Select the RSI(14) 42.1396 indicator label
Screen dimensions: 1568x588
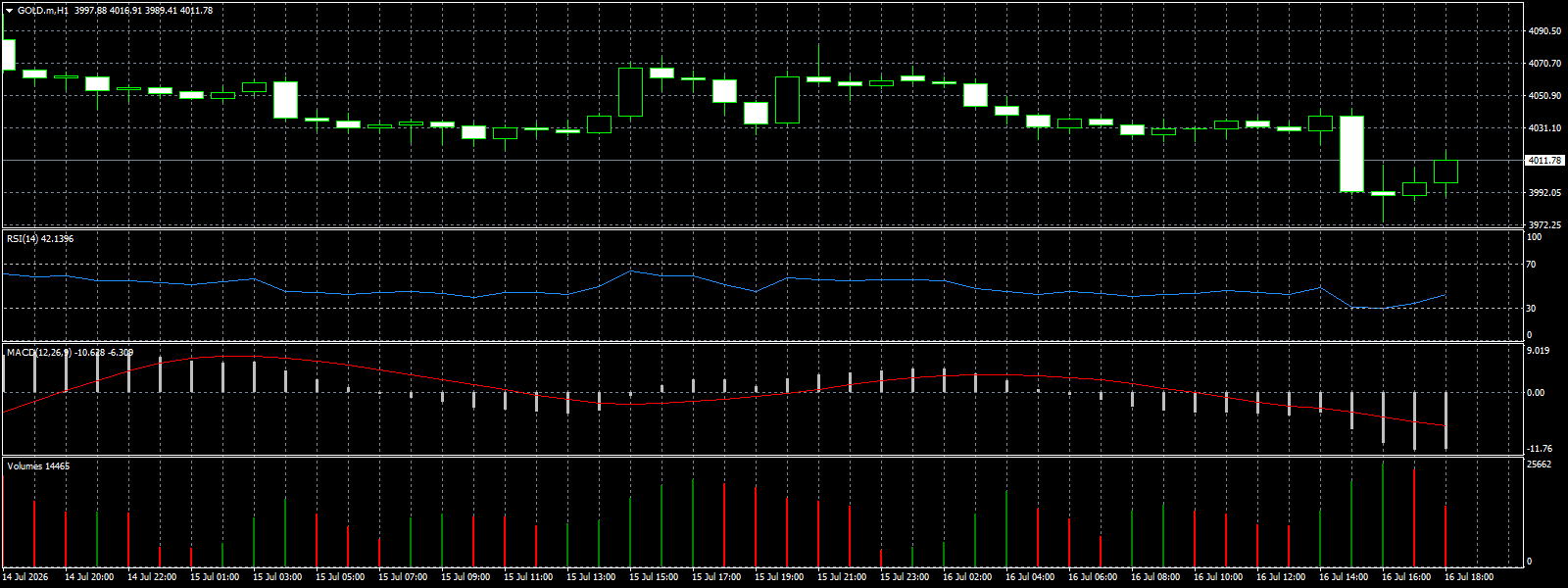click(40, 239)
